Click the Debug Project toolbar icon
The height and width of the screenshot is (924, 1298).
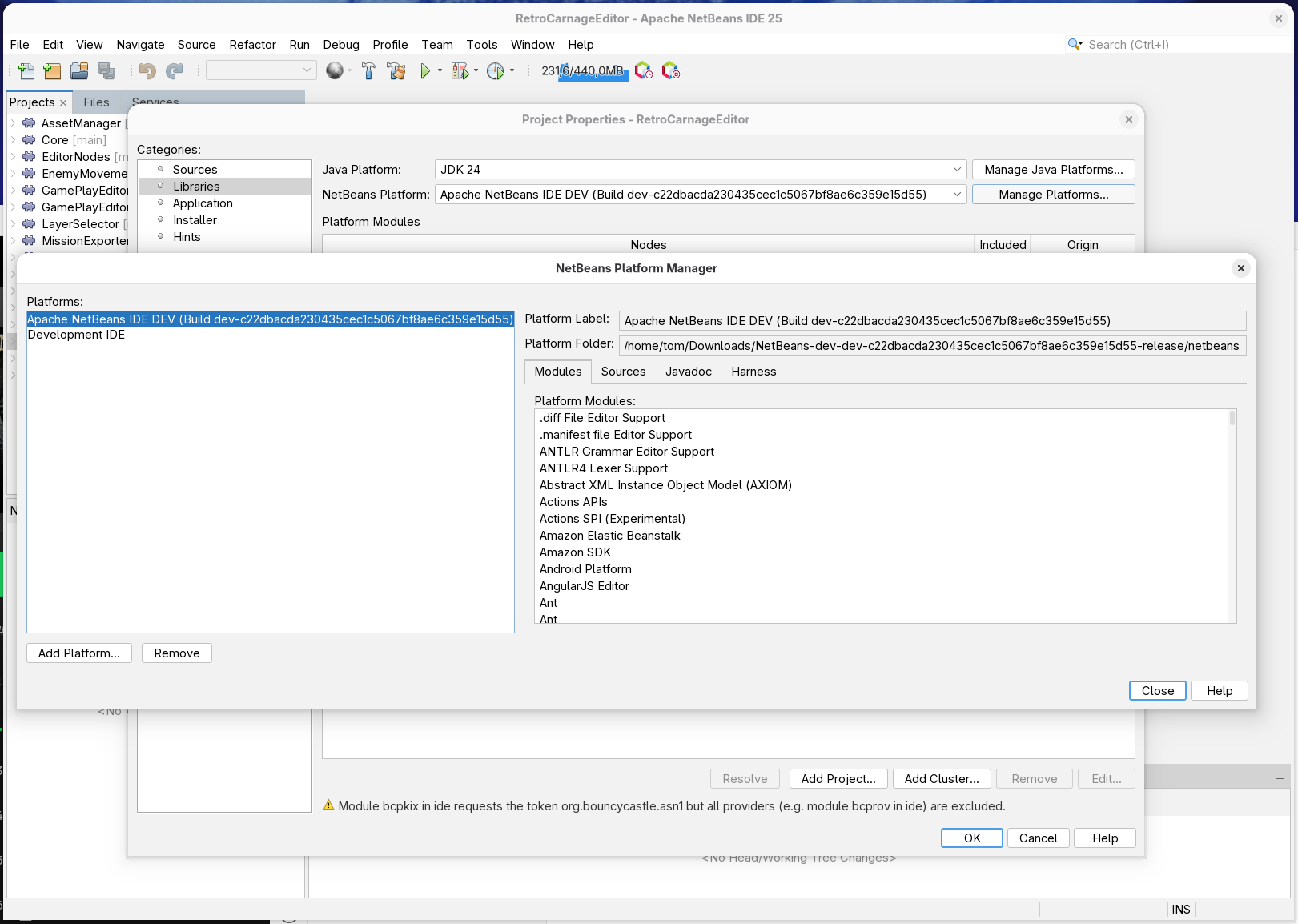(x=460, y=71)
